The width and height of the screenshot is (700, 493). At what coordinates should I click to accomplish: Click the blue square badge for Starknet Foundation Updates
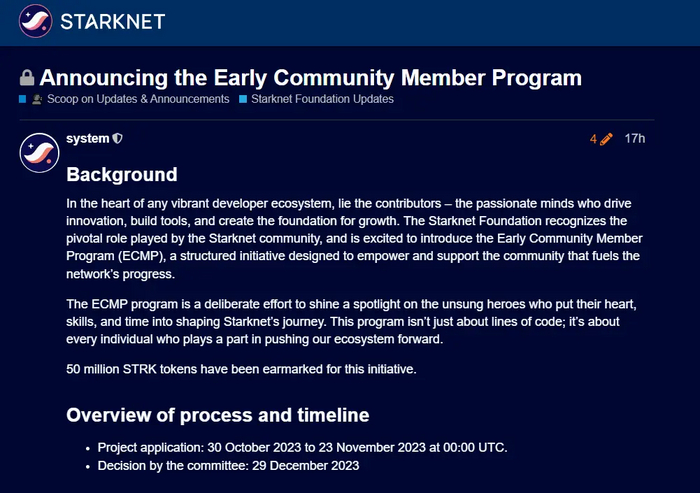243,99
